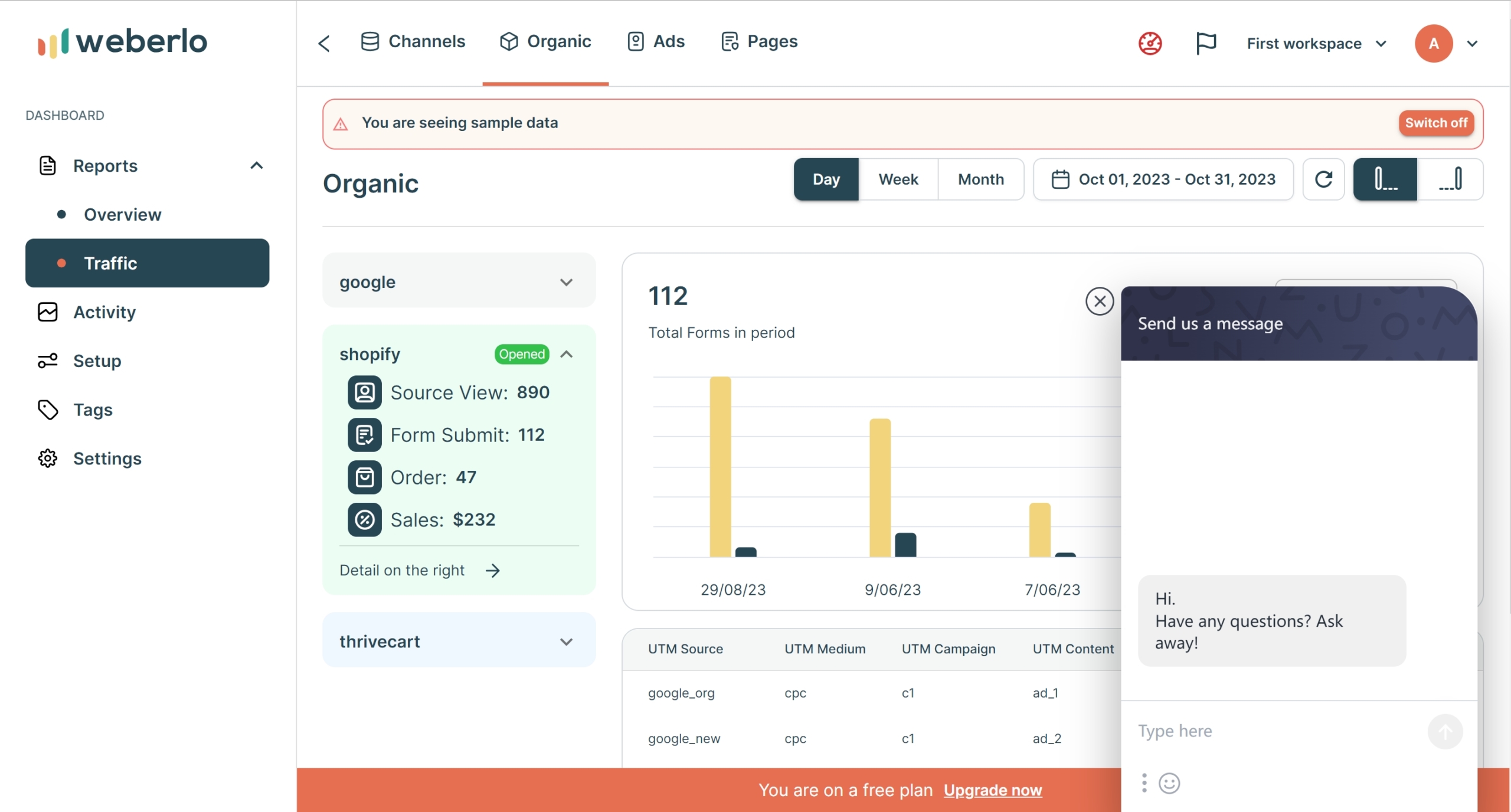Expand the Google source dropdown
The height and width of the screenshot is (812, 1511).
pos(566,281)
